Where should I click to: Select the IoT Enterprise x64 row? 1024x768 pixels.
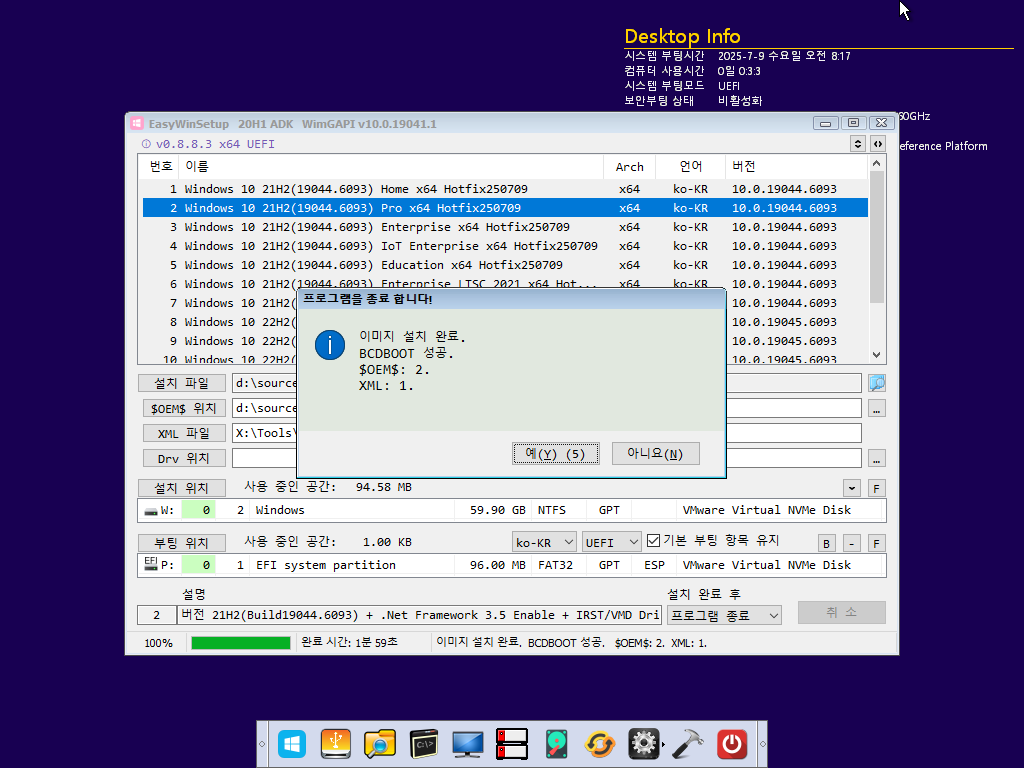click(x=505, y=246)
